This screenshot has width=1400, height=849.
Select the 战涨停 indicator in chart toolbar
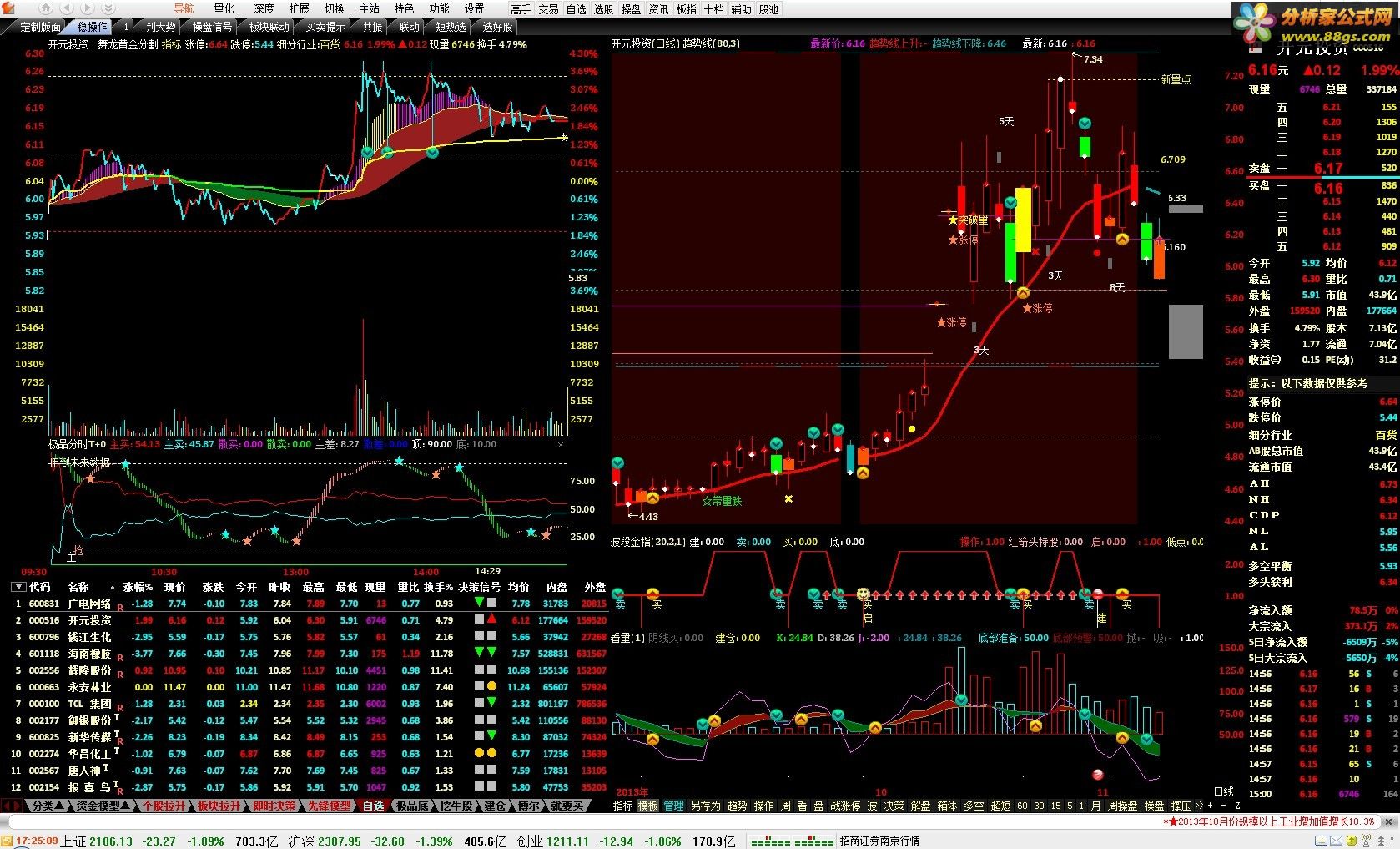point(845,806)
